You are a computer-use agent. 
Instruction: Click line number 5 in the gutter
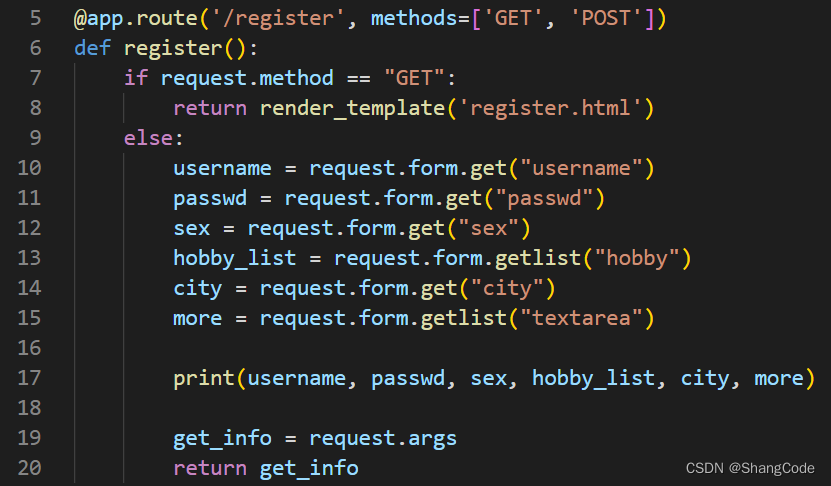[36, 18]
